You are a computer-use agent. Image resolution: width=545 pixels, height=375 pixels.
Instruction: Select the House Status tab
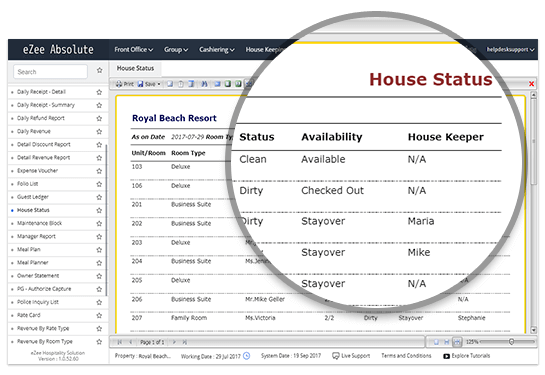135,68
